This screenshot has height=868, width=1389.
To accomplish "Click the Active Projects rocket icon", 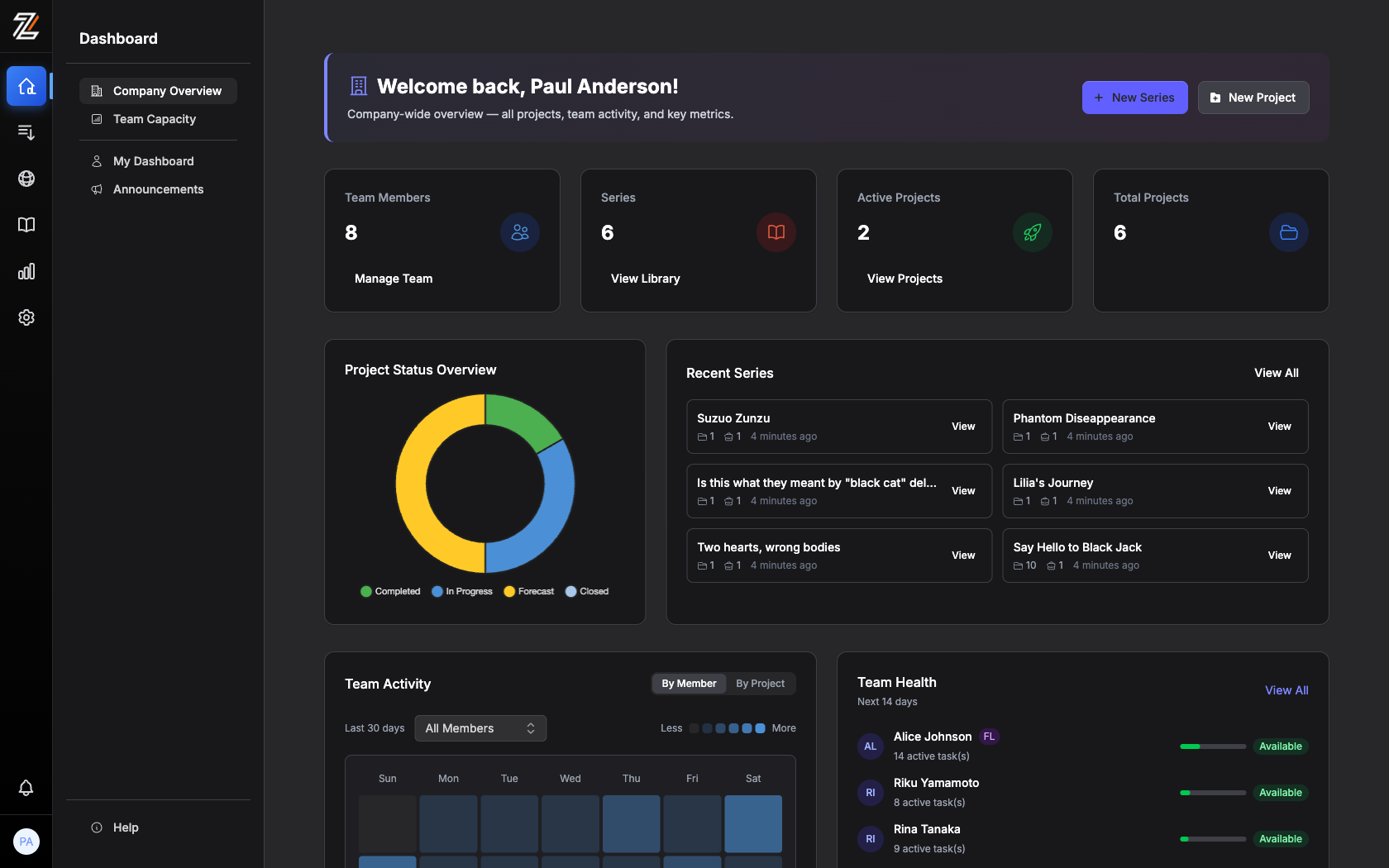I will [1033, 232].
